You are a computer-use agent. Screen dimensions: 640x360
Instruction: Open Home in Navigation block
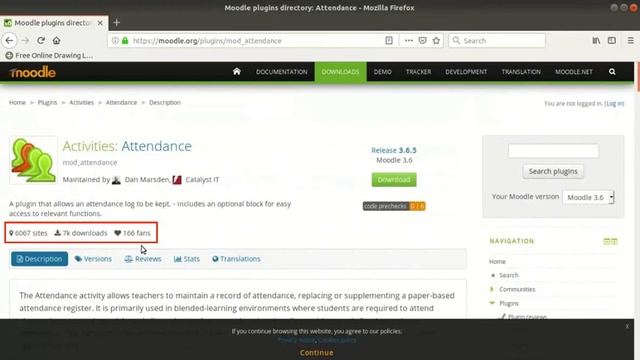[x=497, y=262]
